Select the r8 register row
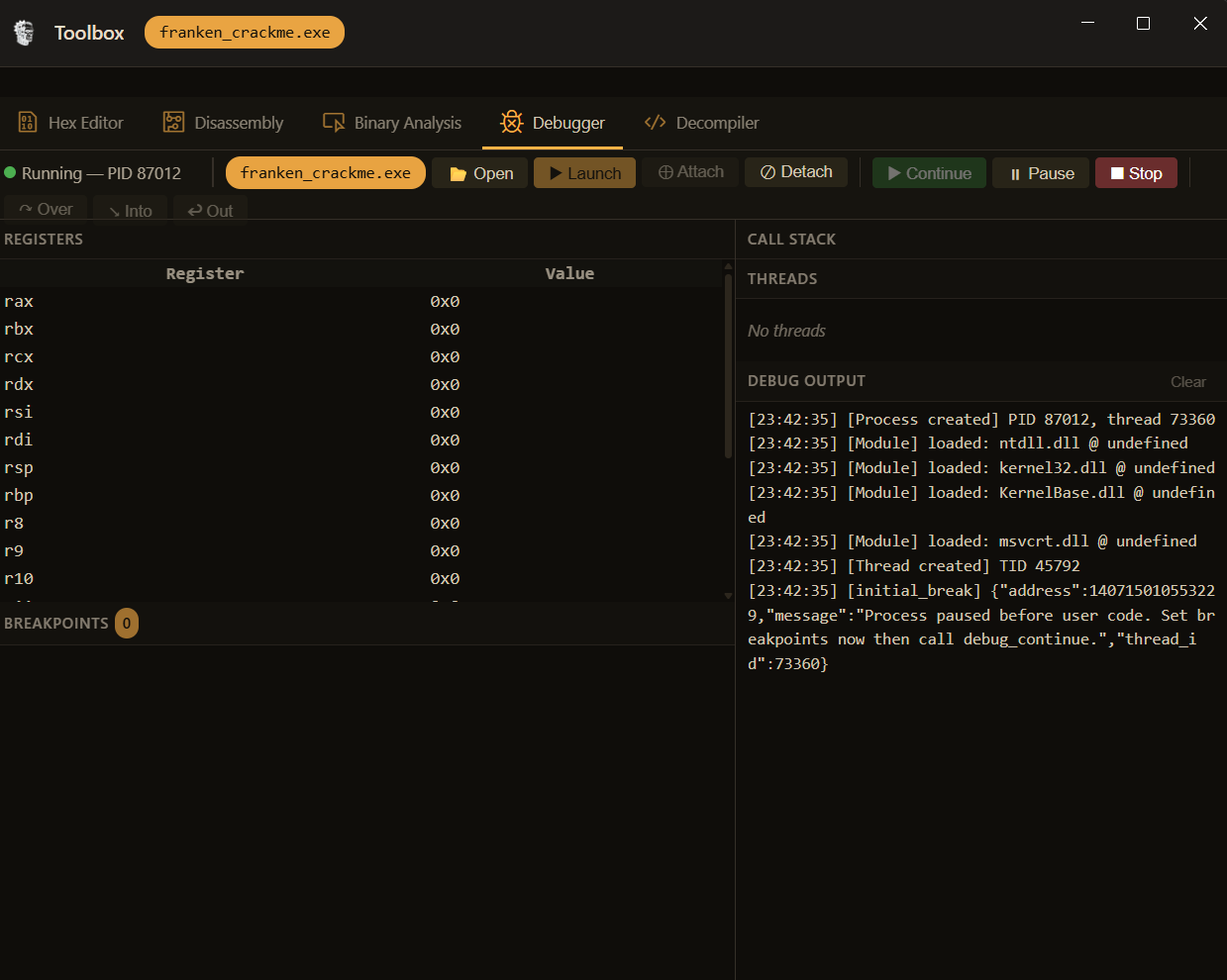 [x=361, y=523]
